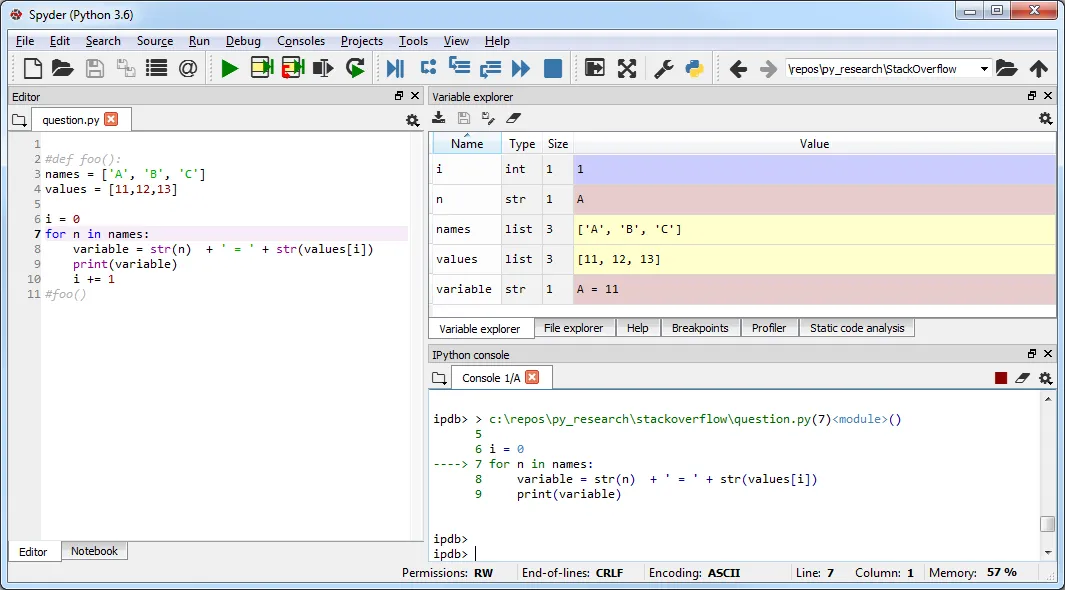Open Editor pane options gear menu
Screen dimensions: 1065x590
(x=412, y=120)
